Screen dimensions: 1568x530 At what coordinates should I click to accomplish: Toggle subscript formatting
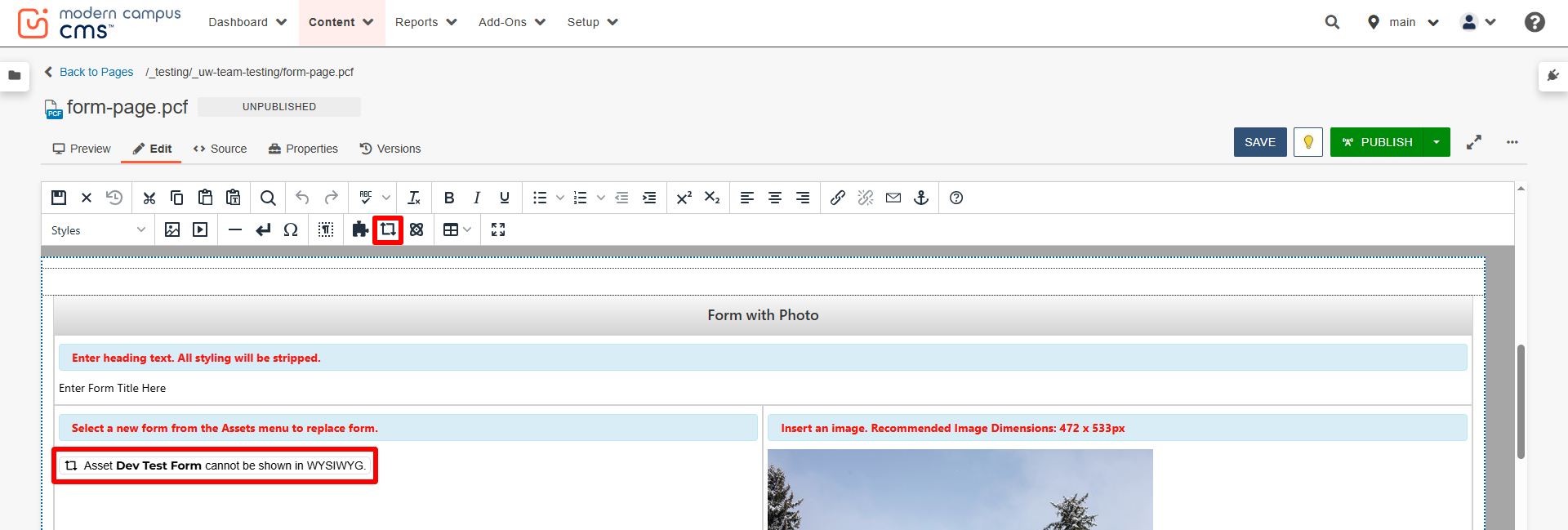point(712,198)
